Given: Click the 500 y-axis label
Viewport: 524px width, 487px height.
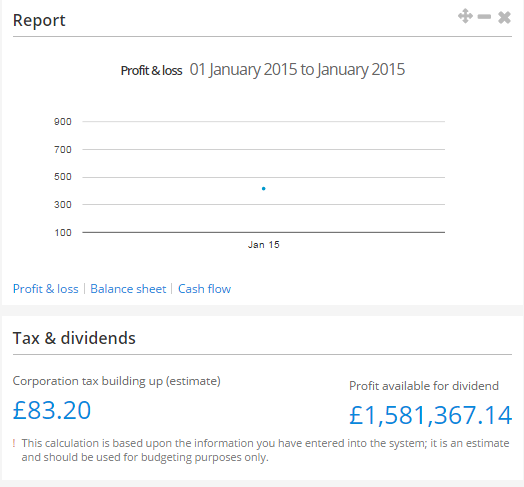Looking at the screenshot, I should coord(63,177).
